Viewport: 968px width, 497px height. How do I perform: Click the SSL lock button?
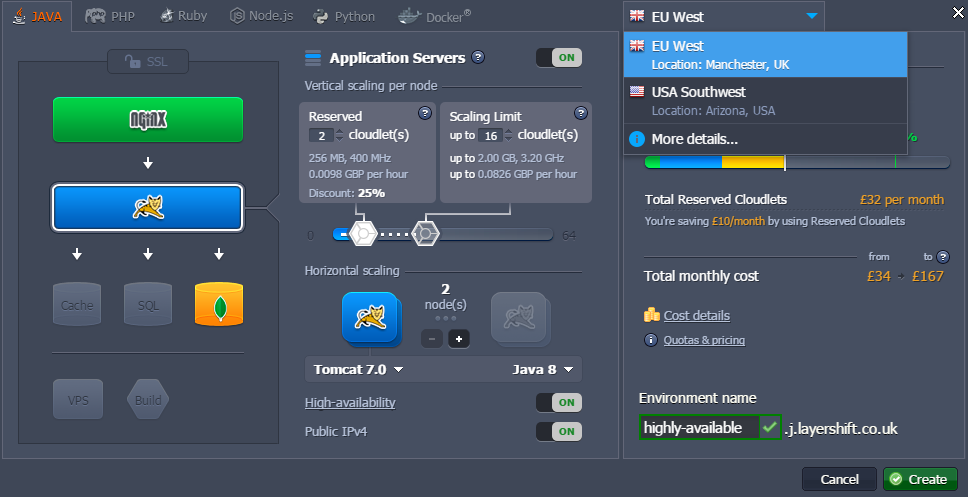(148, 61)
